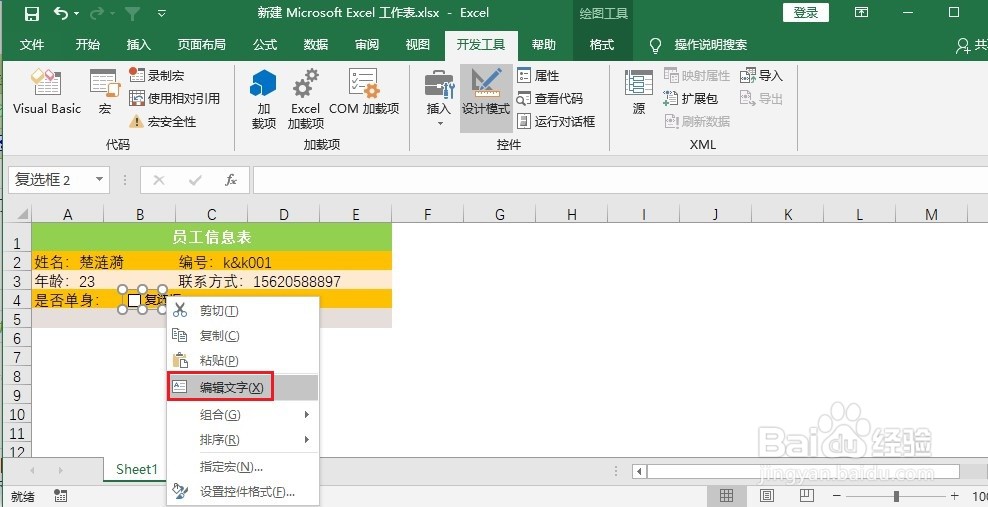Click the macro record status bar icon
The image size is (988, 507).
click(x=60, y=496)
